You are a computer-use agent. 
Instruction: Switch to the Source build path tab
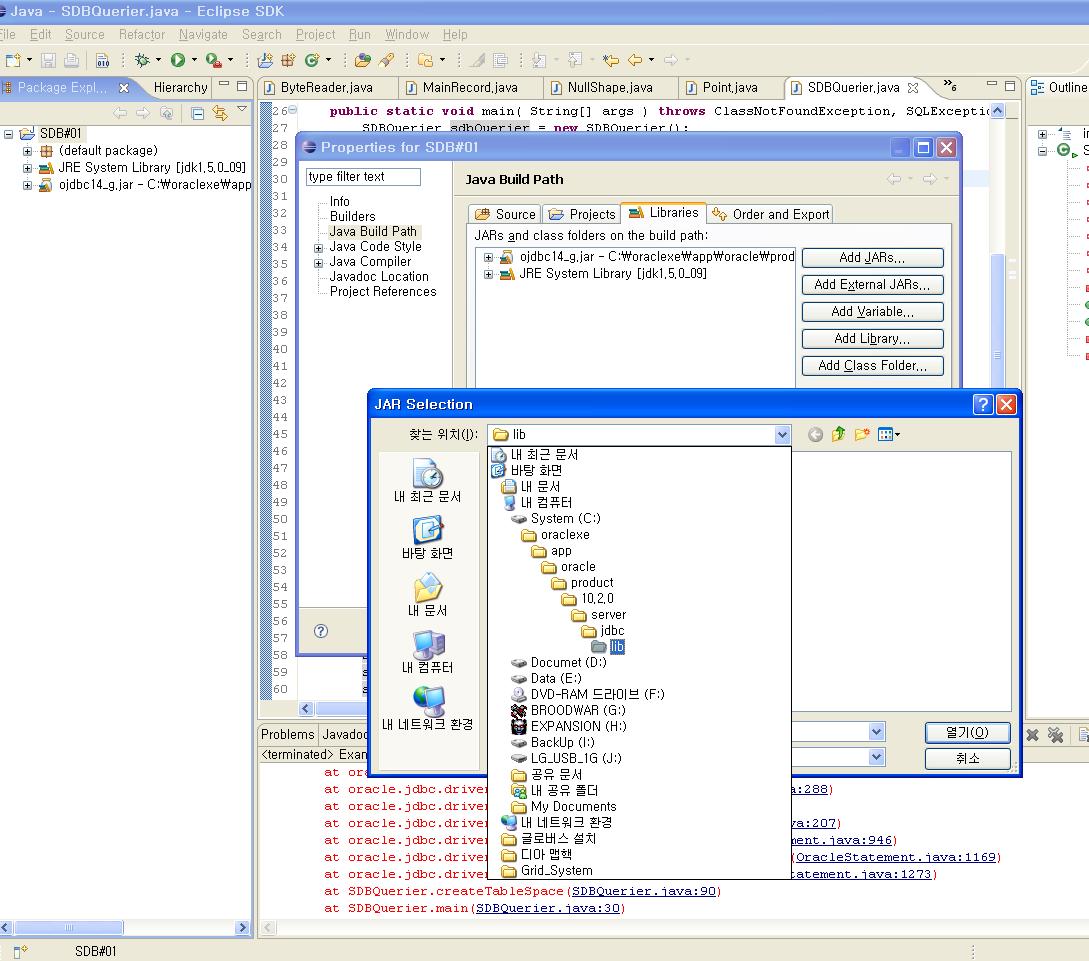click(x=505, y=215)
